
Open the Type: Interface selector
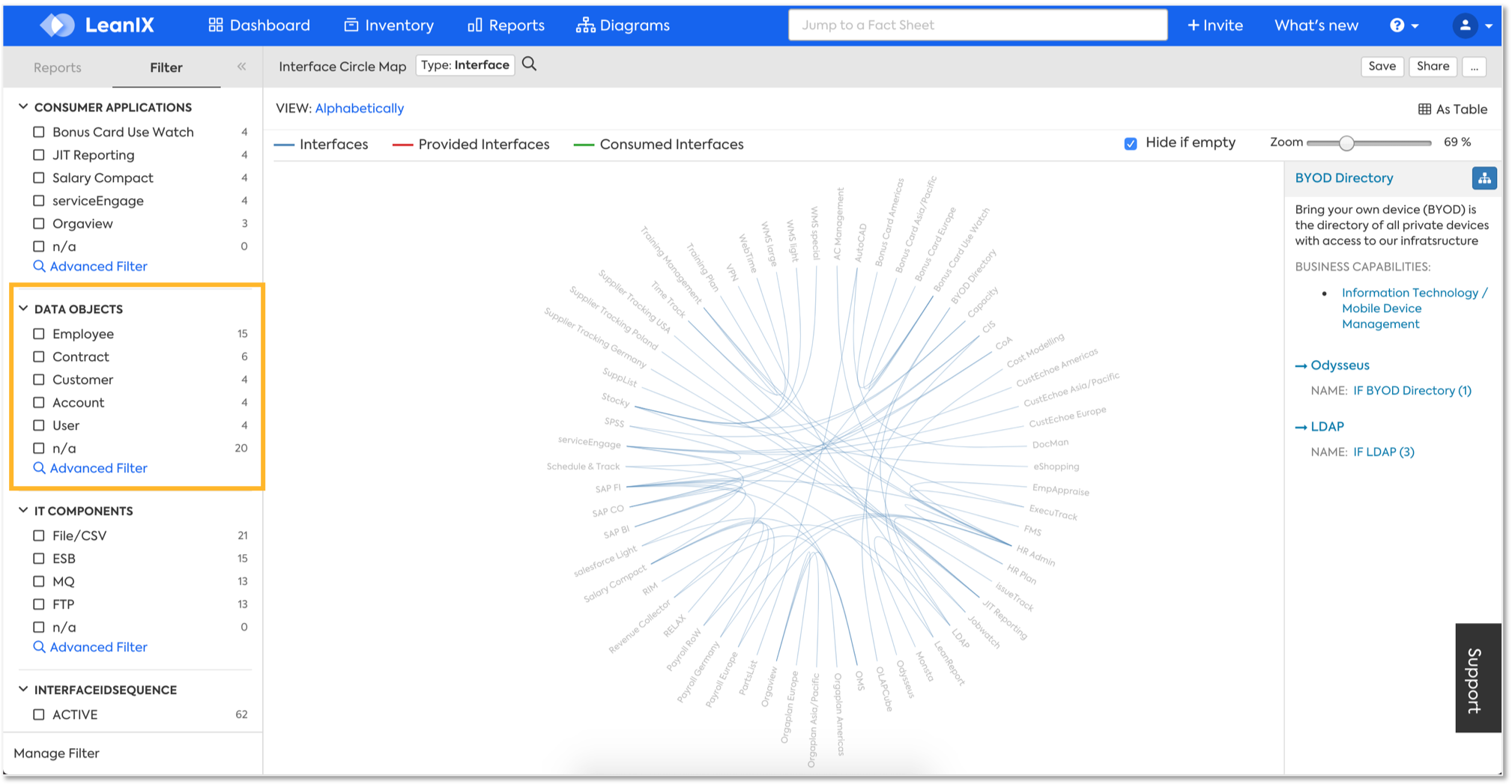[x=465, y=65]
